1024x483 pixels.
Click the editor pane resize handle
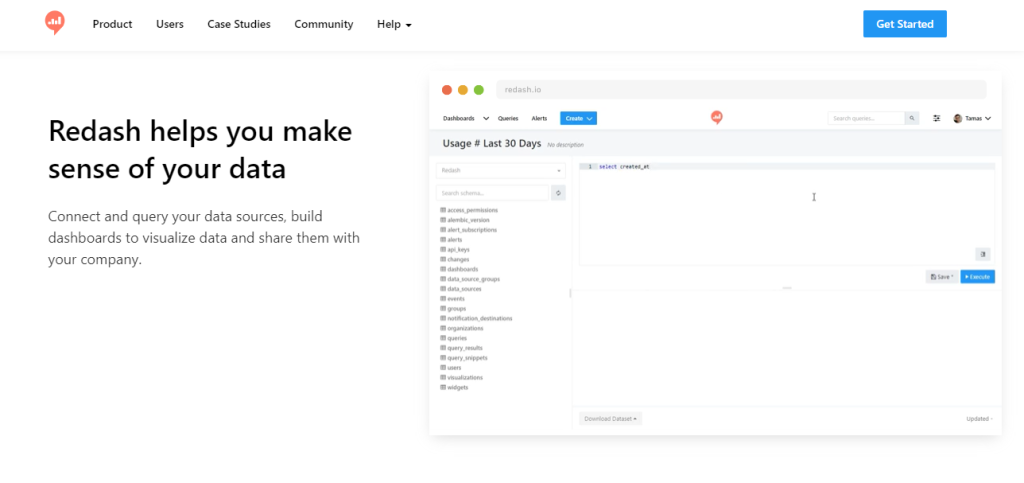(x=787, y=288)
